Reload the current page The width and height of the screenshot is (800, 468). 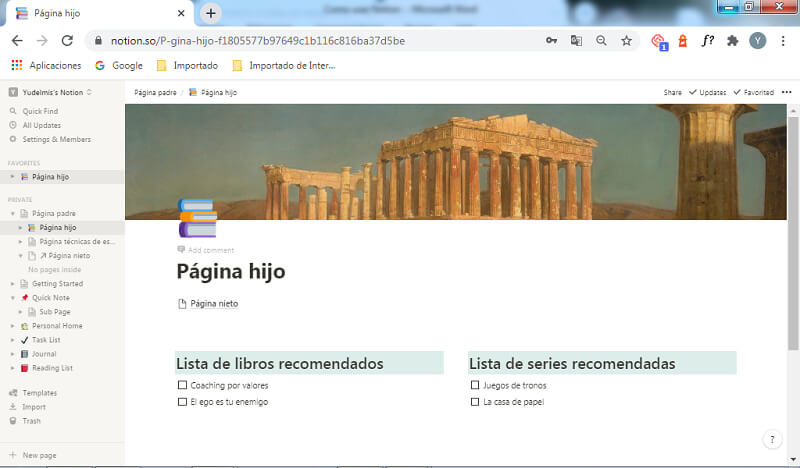pyautogui.click(x=67, y=41)
